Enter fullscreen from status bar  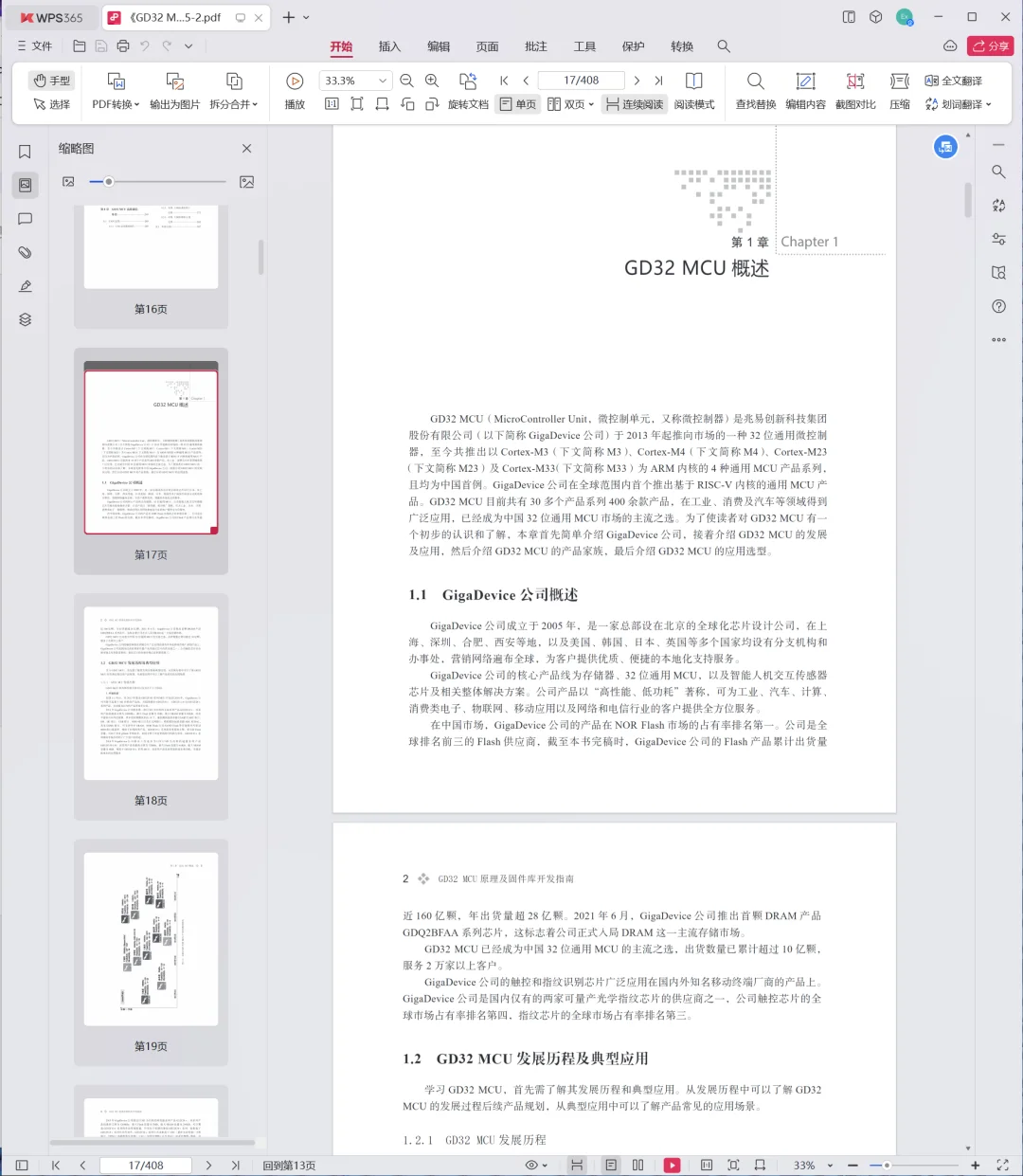coord(1002,1165)
